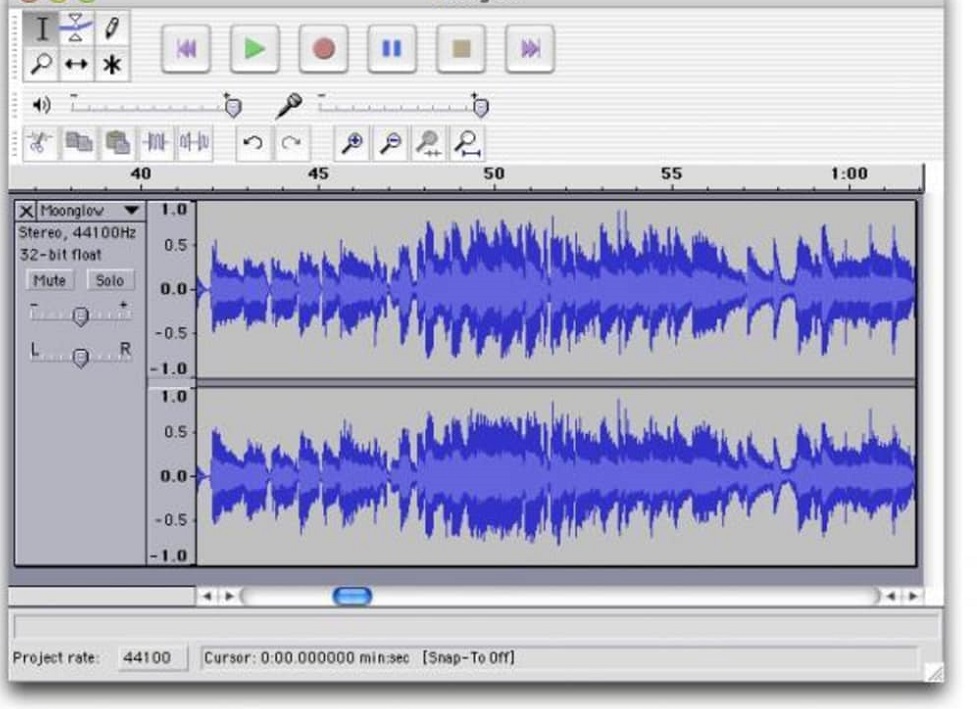Mute the Moonglow track
The image size is (977, 709).
[49, 280]
